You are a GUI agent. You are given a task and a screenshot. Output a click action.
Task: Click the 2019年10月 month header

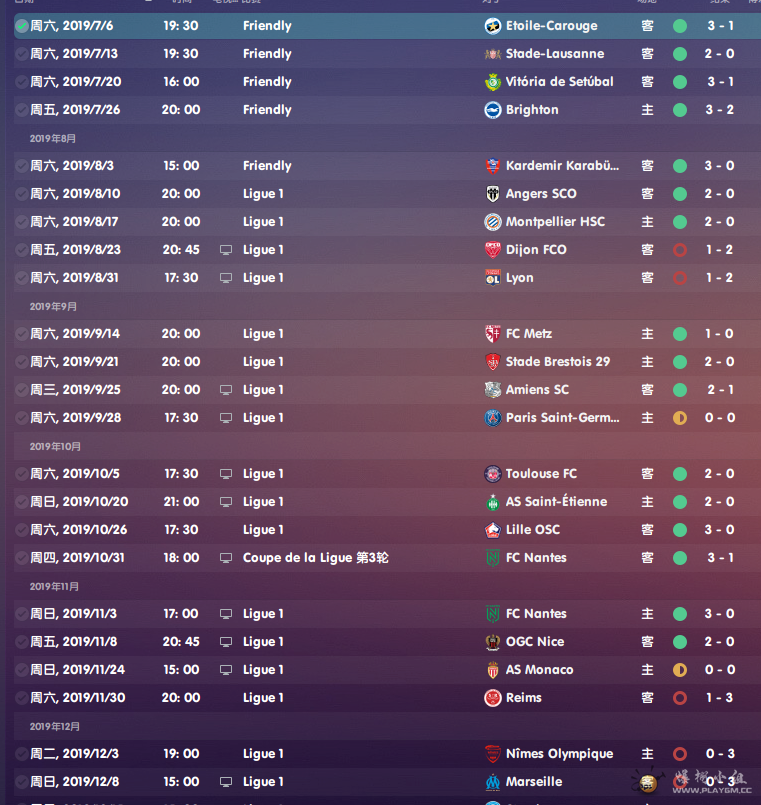click(x=56, y=447)
